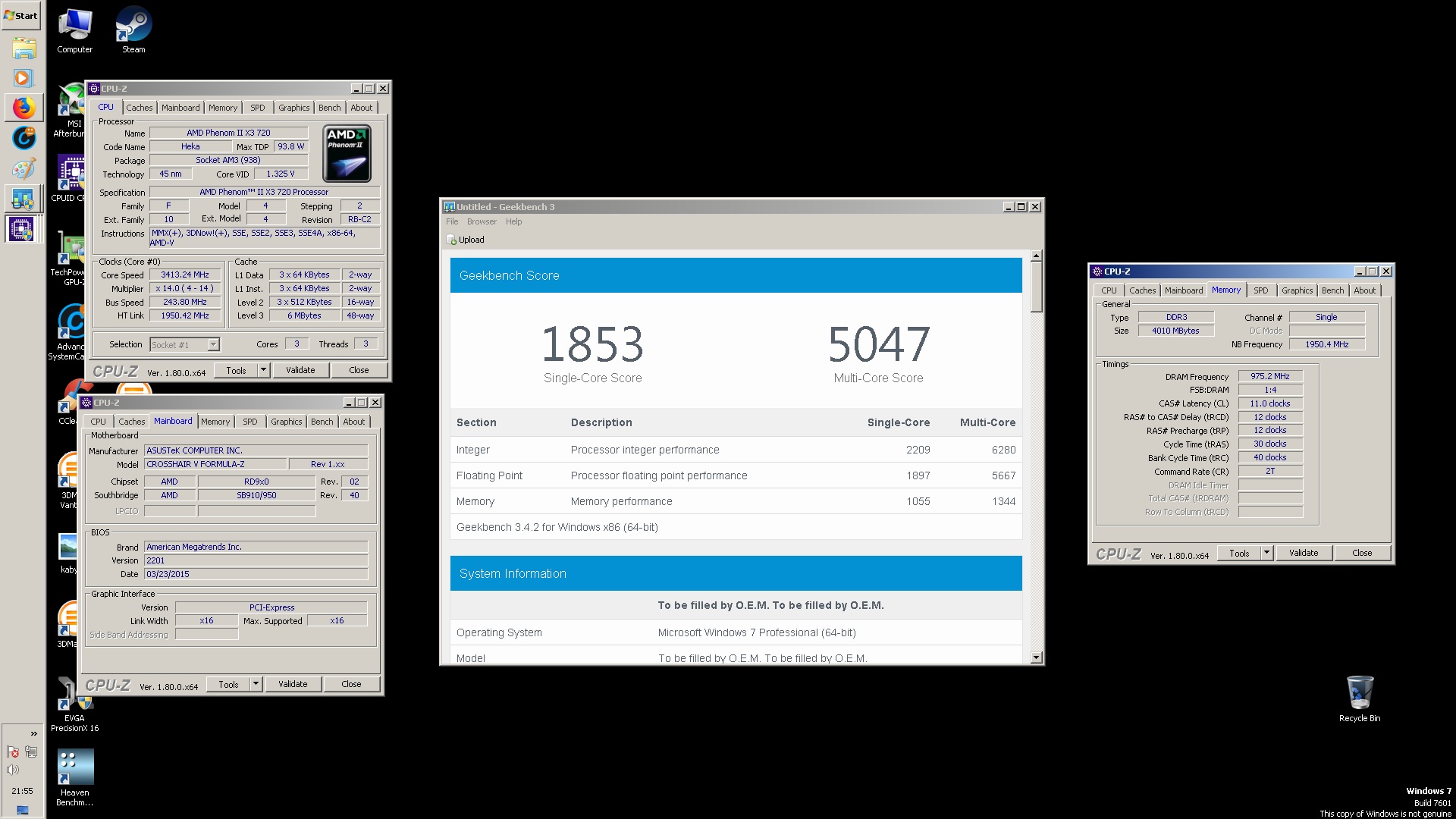Open the network tray icon
The image size is (1456, 819).
[31, 752]
